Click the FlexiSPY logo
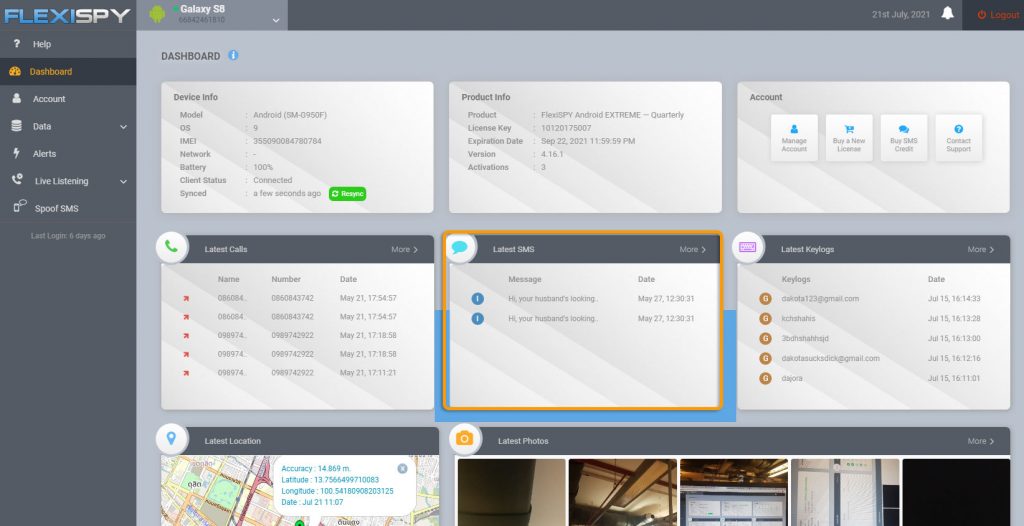 (x=67, y=15)
